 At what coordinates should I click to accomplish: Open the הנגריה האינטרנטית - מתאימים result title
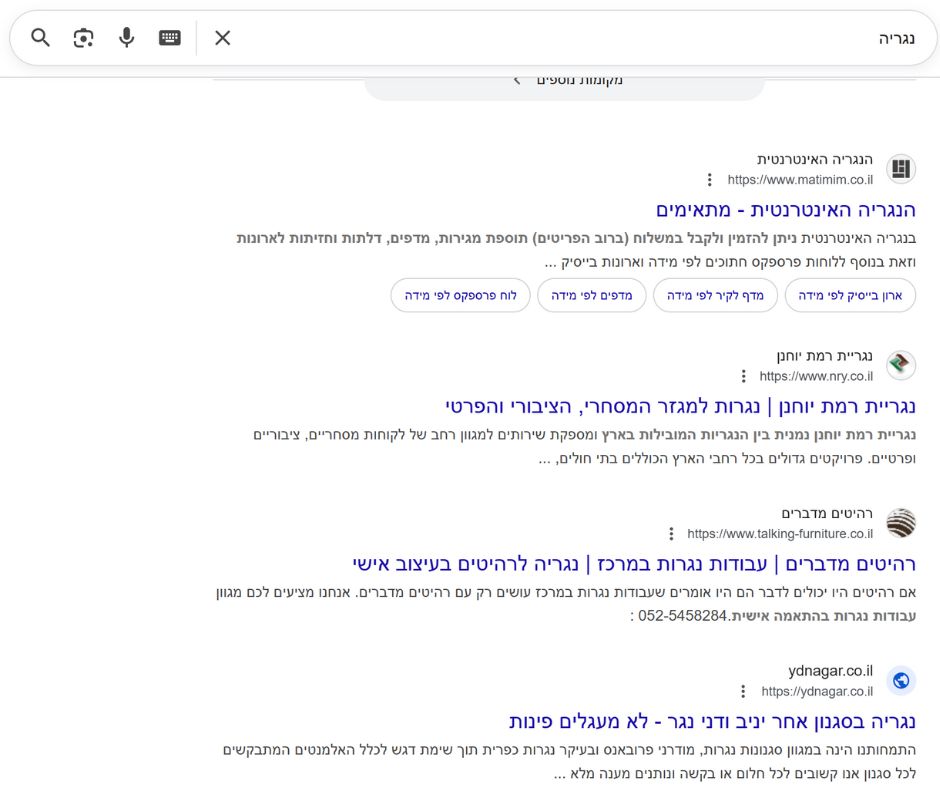click(x=785, y=210)
